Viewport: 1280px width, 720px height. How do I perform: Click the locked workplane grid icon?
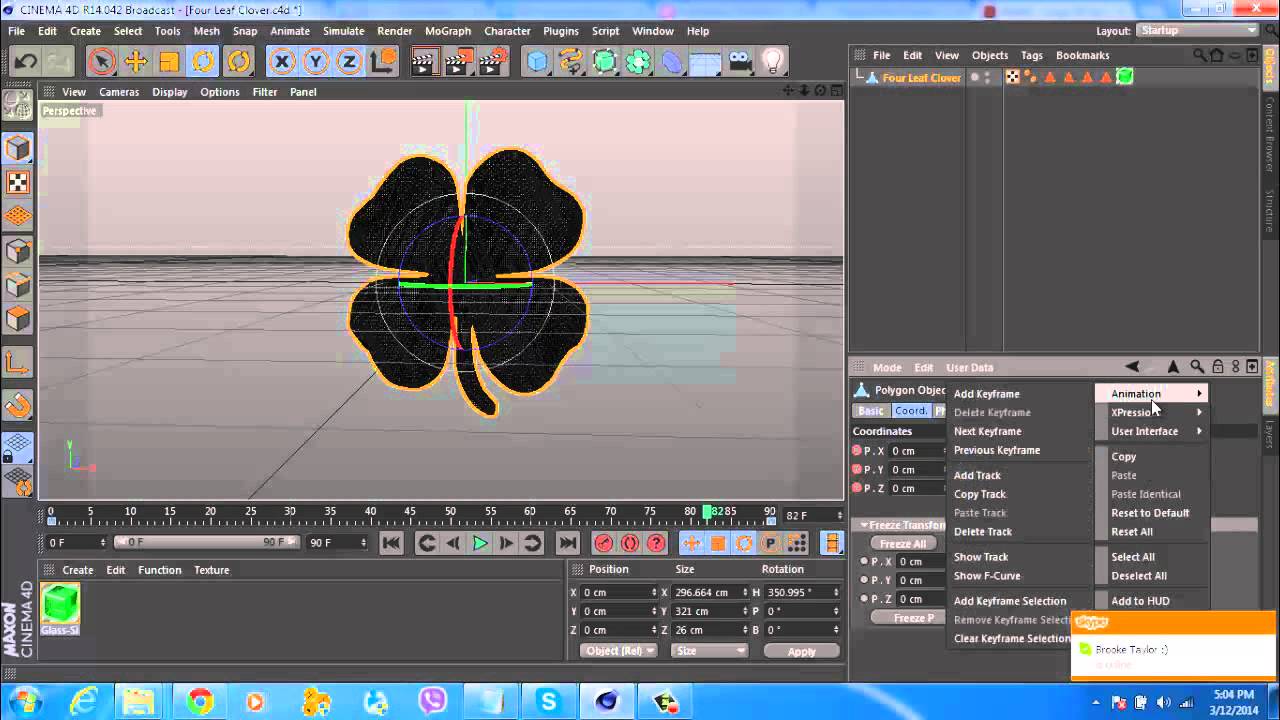(18, 447)
